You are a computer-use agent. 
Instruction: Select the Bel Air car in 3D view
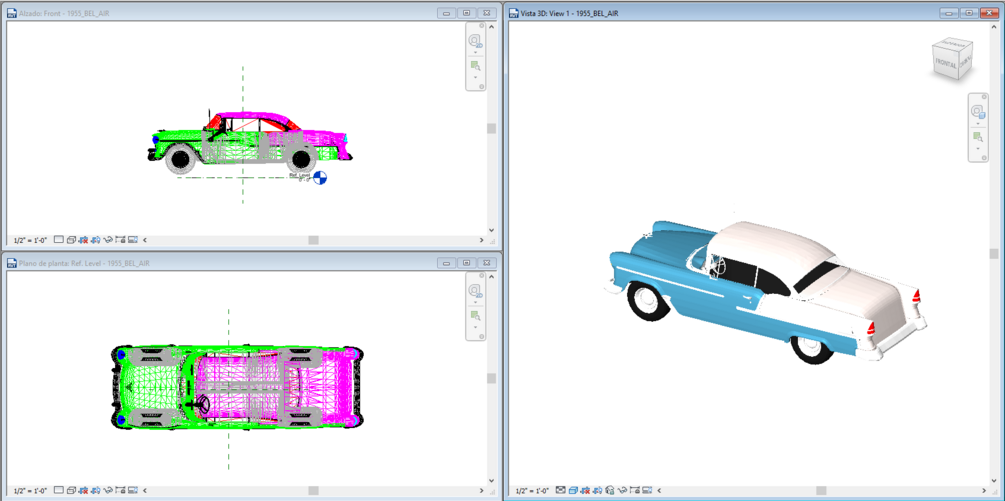pyautogui.click(x=767, y=292)
